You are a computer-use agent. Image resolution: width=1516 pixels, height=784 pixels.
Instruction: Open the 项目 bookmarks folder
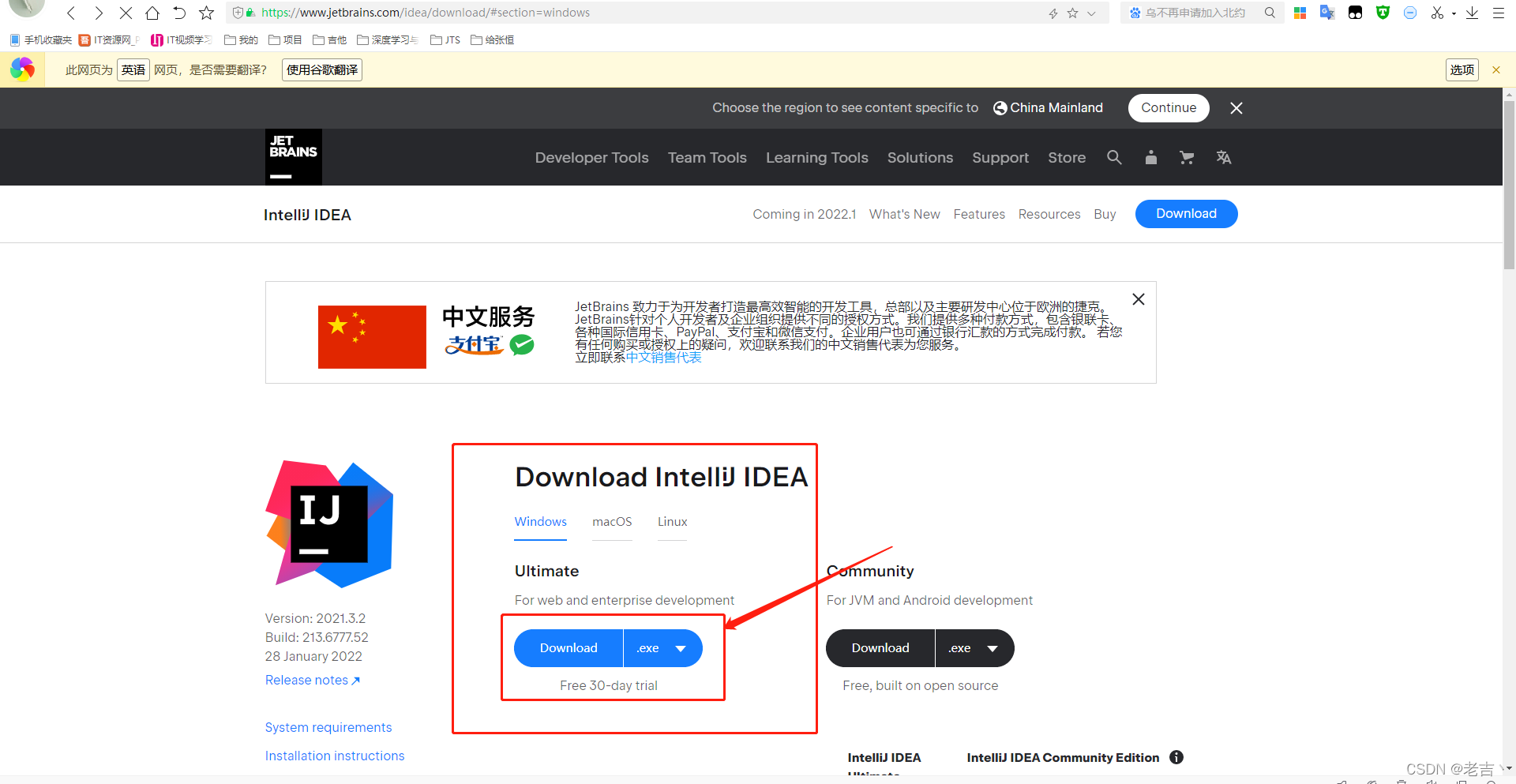[x=285, y=39]
